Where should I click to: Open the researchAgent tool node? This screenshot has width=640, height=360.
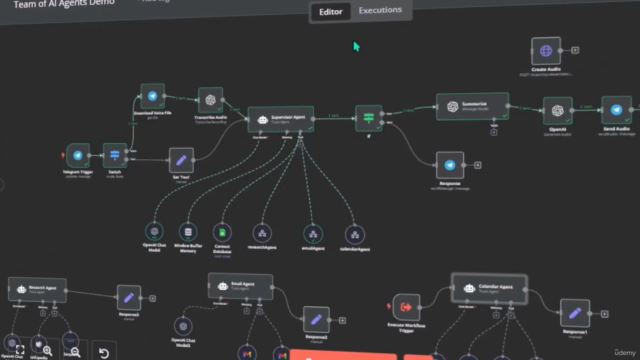pyautogui.click(x=262, y=233)
